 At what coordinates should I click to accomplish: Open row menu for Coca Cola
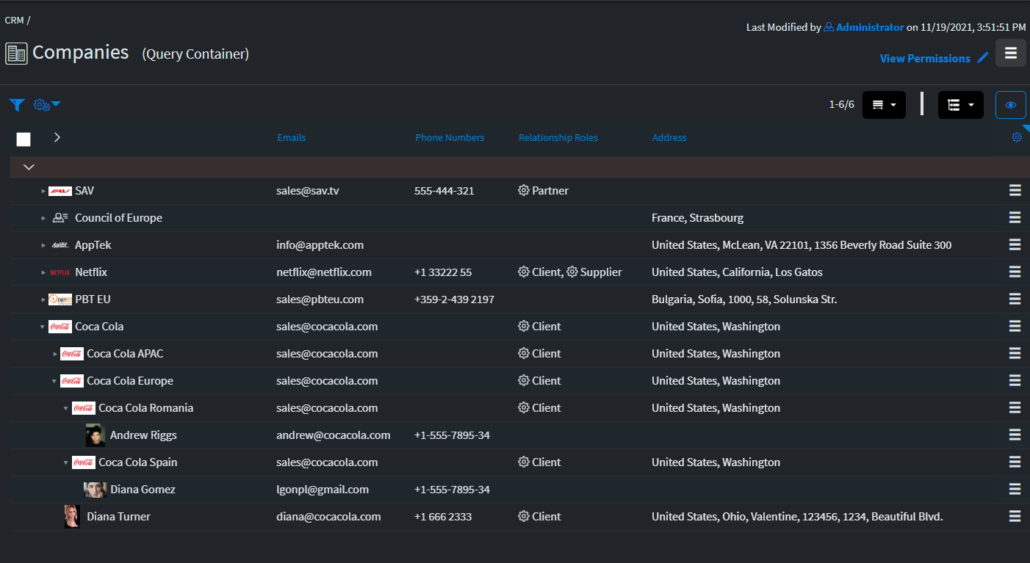[1015, 326]
